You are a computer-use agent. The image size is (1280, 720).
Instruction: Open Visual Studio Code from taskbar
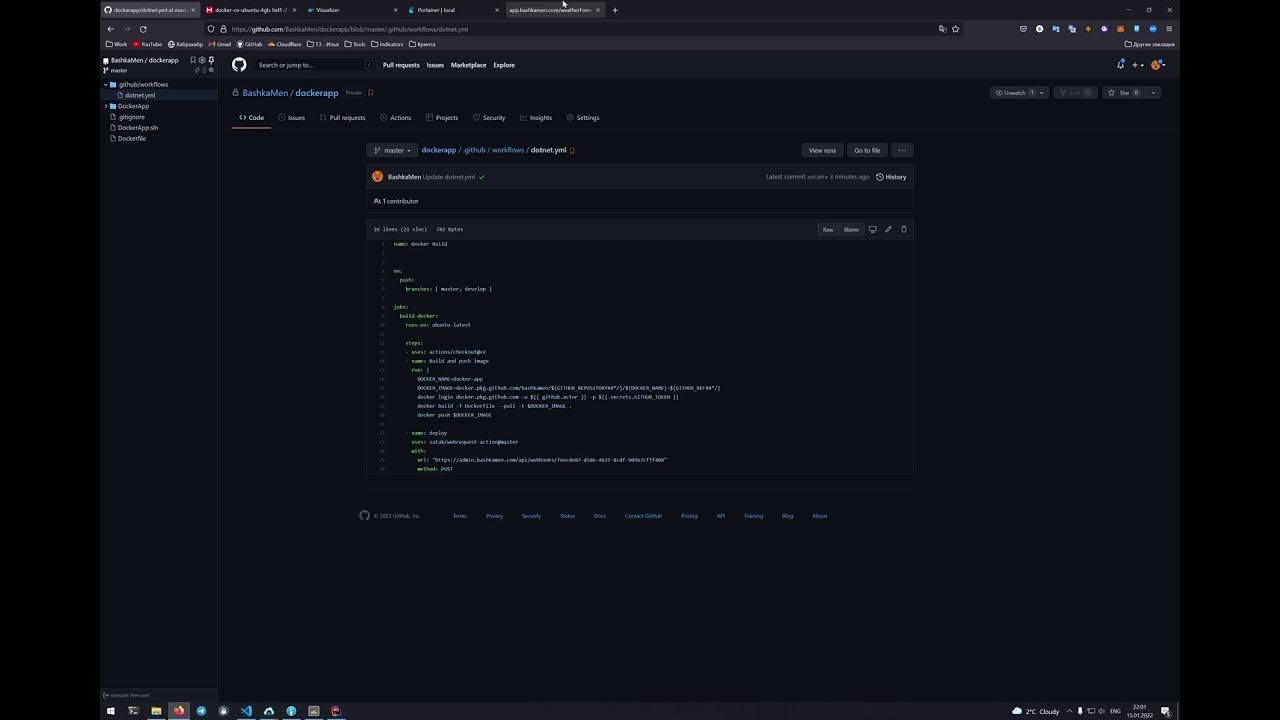click(246, 711)
